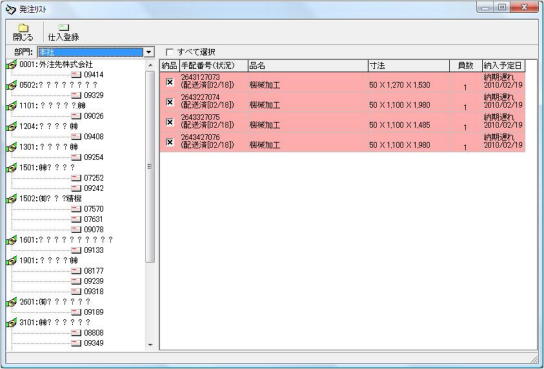Select order 09239 in tree

[94, 281]
